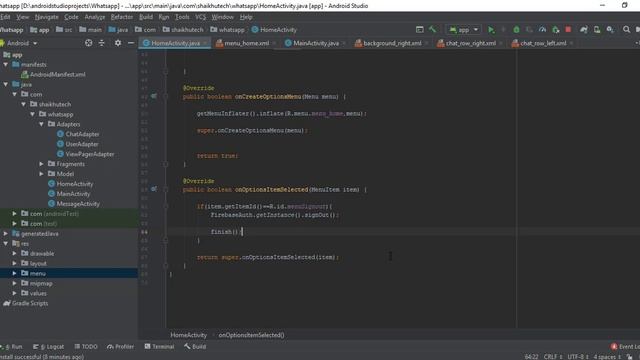This screenshot has width=640, height=360.
Task: Click the CRLF line separator status entry
Action: point(553,357)
